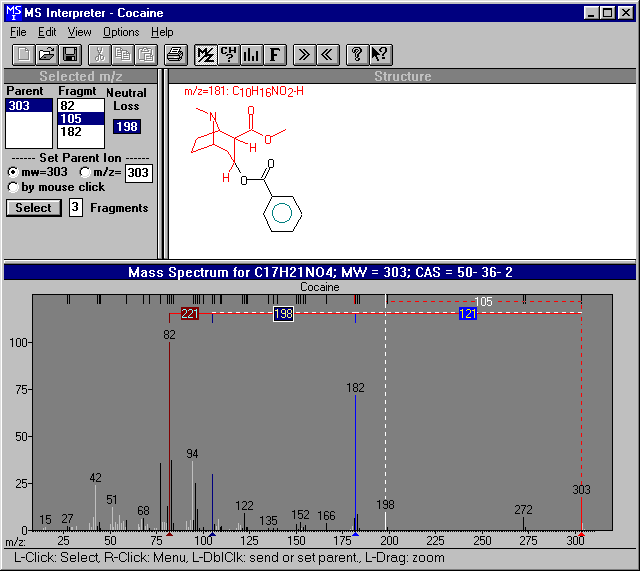Click the Print icon in toolbar
Screen dimensions: 640x571
pyautogui.click(x=176, y=55)
